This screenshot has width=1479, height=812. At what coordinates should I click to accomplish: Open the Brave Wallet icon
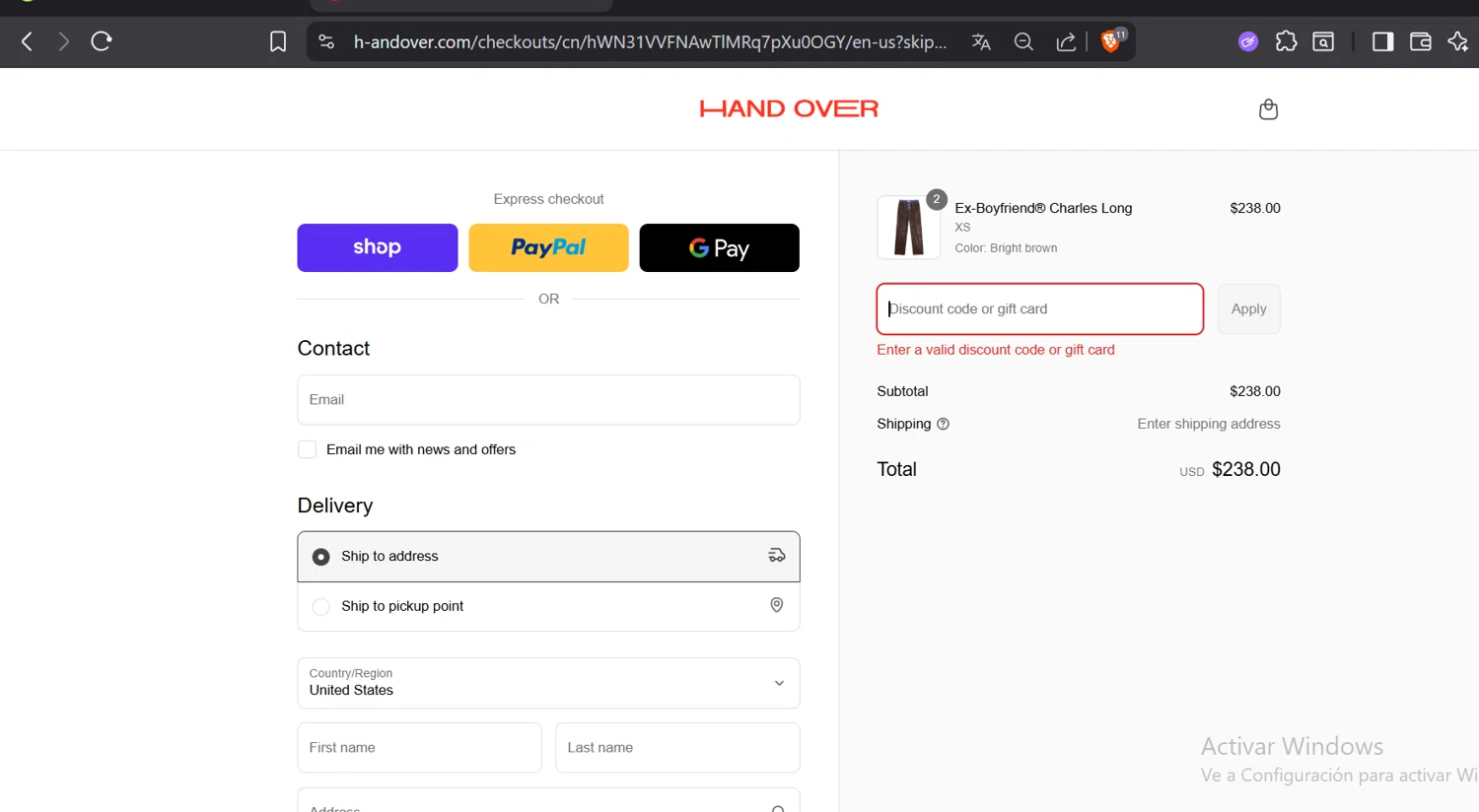click(1420, 41)
